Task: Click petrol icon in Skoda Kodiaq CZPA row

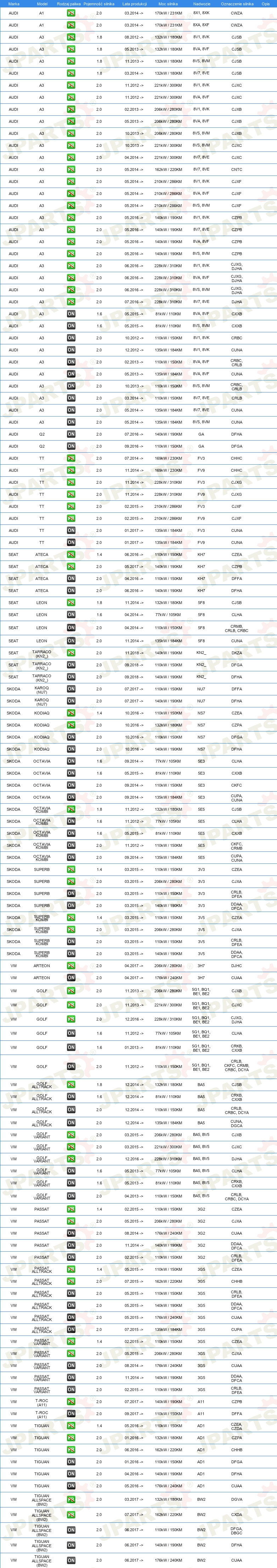Action: [71, 725]
